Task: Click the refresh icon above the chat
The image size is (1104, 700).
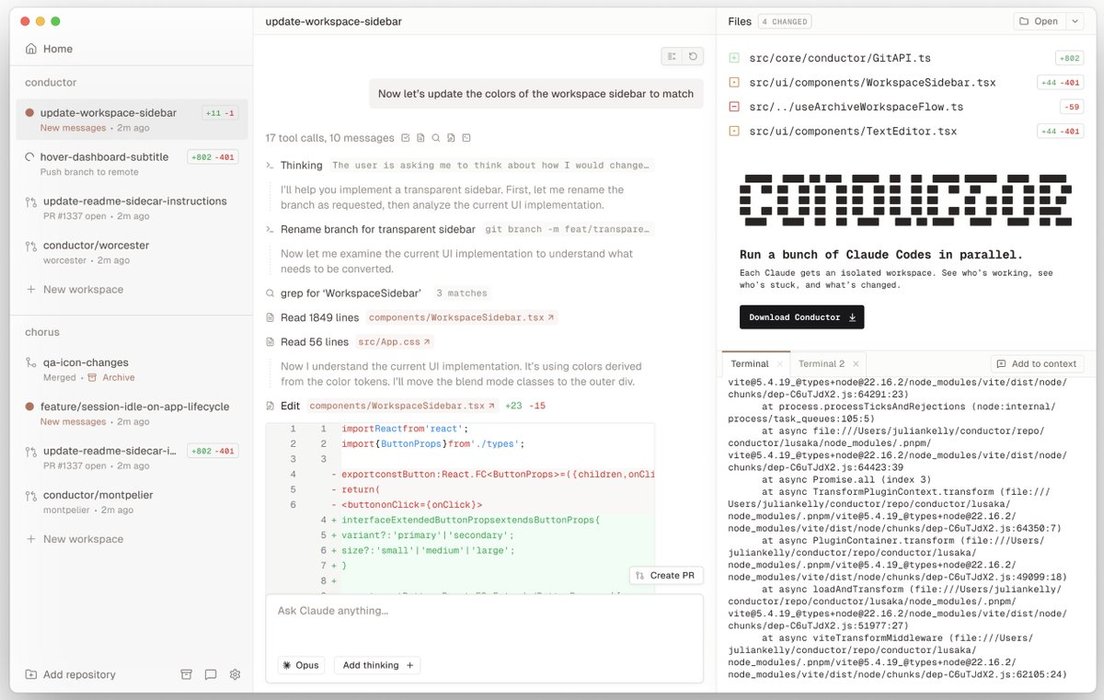Action: [x=693, y=57]
